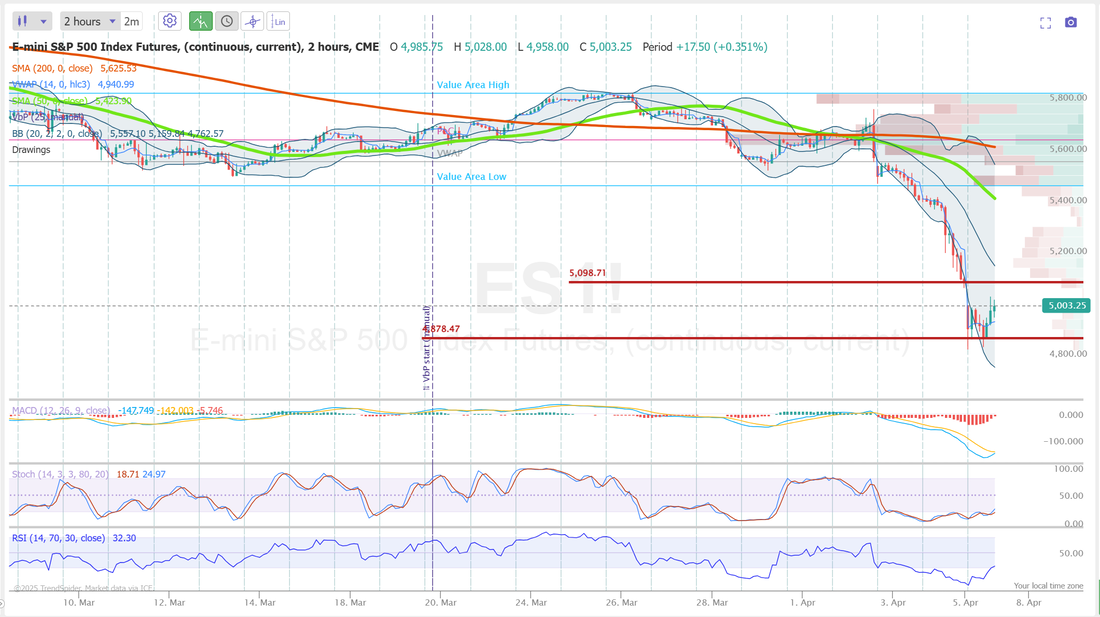The height and width of the screenshot is (617, 1100).
Task: Click the SMA 200 value 5,625.53
Action: (119, 68)
